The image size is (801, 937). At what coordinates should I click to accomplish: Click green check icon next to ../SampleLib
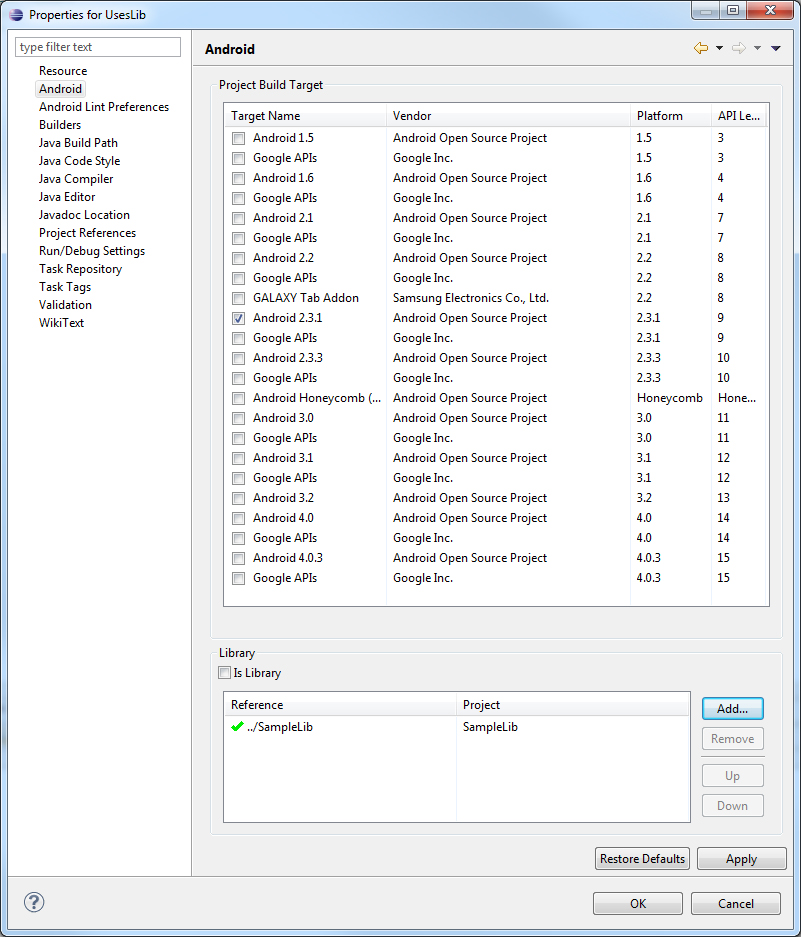[237, 727]
